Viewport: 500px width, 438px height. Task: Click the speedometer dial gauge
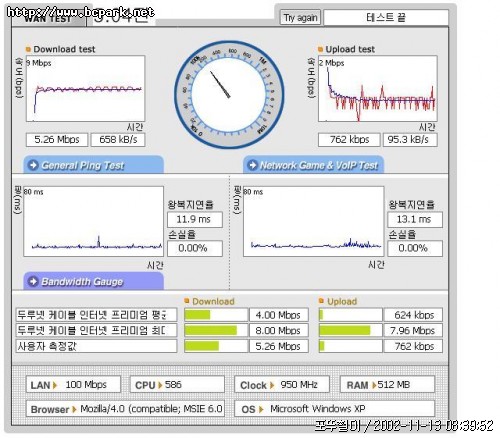(x=229, y=95)
